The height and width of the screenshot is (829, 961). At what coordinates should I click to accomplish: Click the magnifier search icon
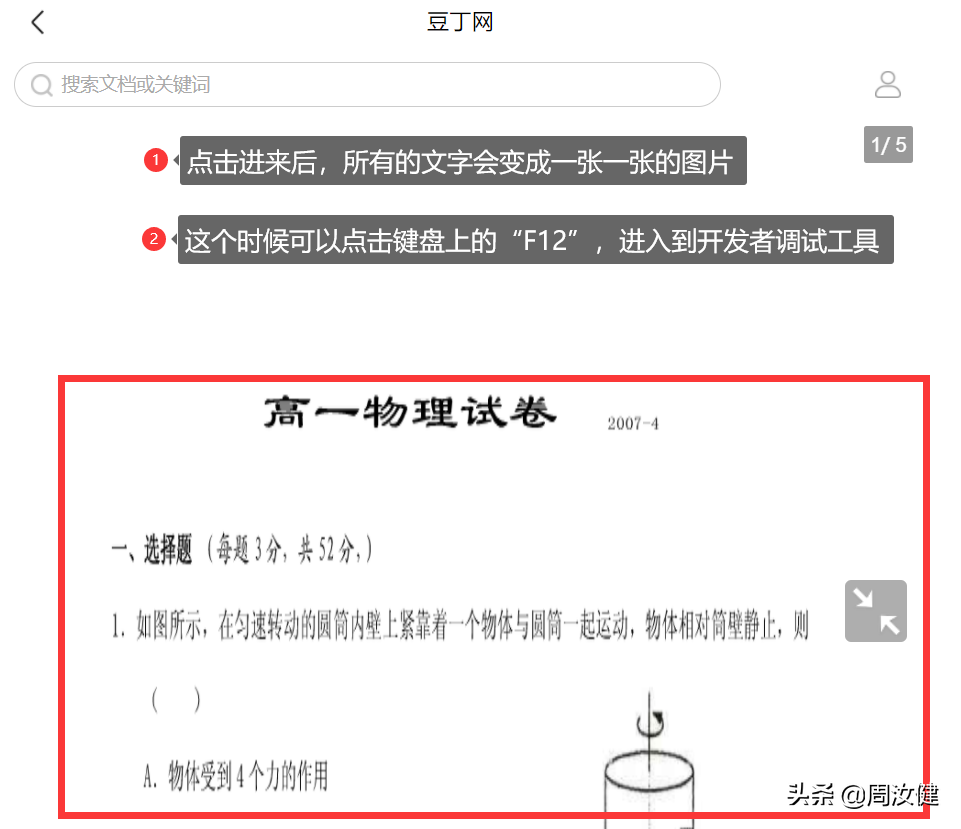pos(42,85)
